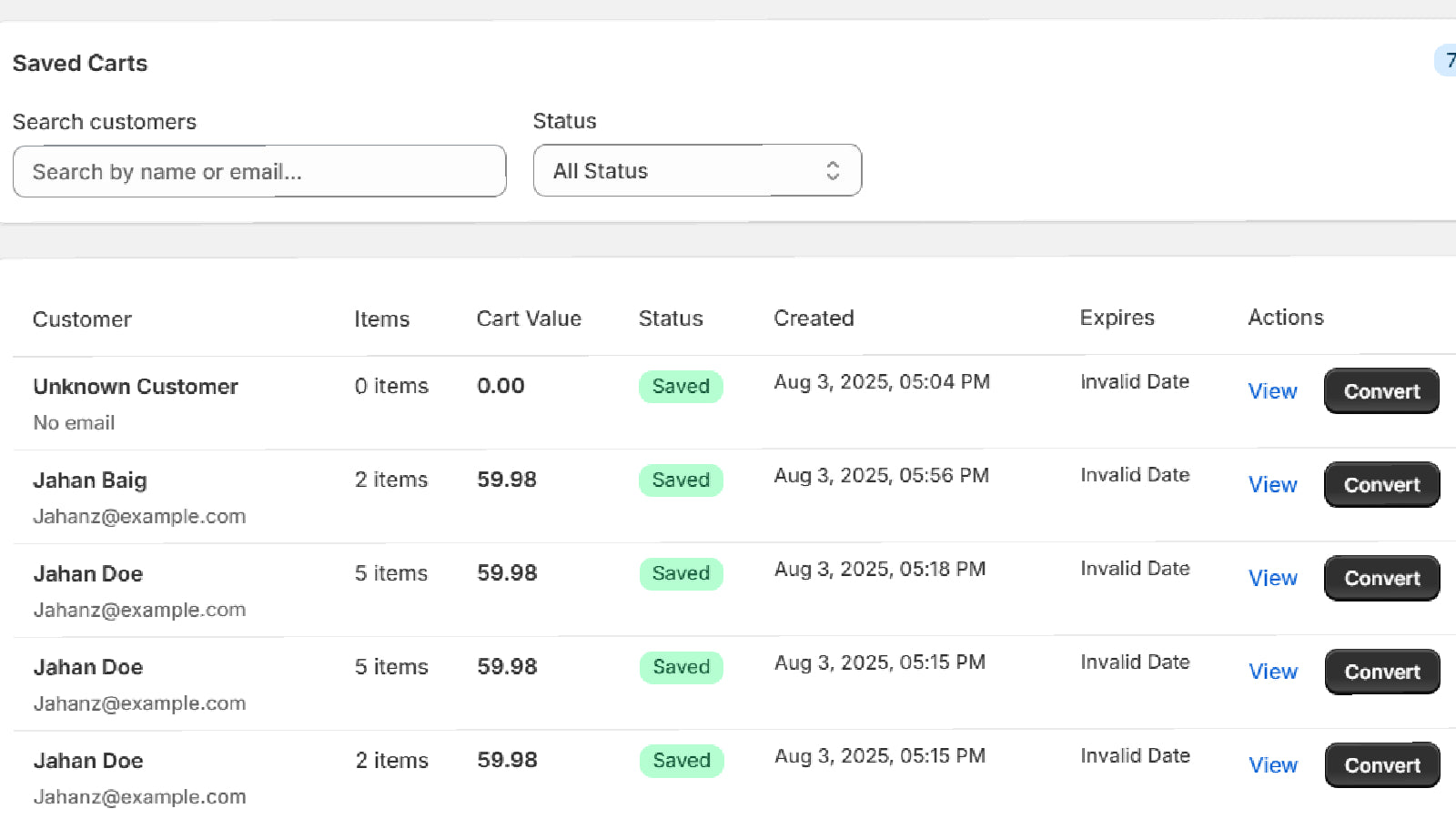Select the Saved badge on the bottom row
The image size is (1456, 819).
[681, 760]
